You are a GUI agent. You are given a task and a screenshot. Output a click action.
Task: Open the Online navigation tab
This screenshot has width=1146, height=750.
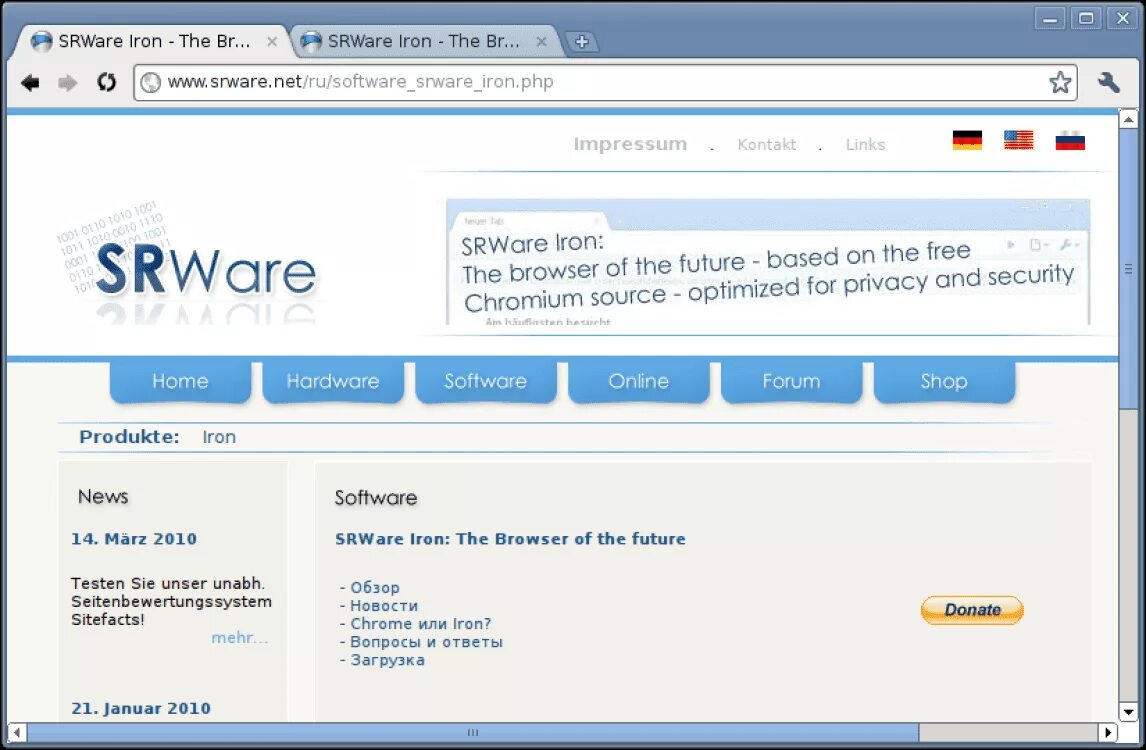638,382
